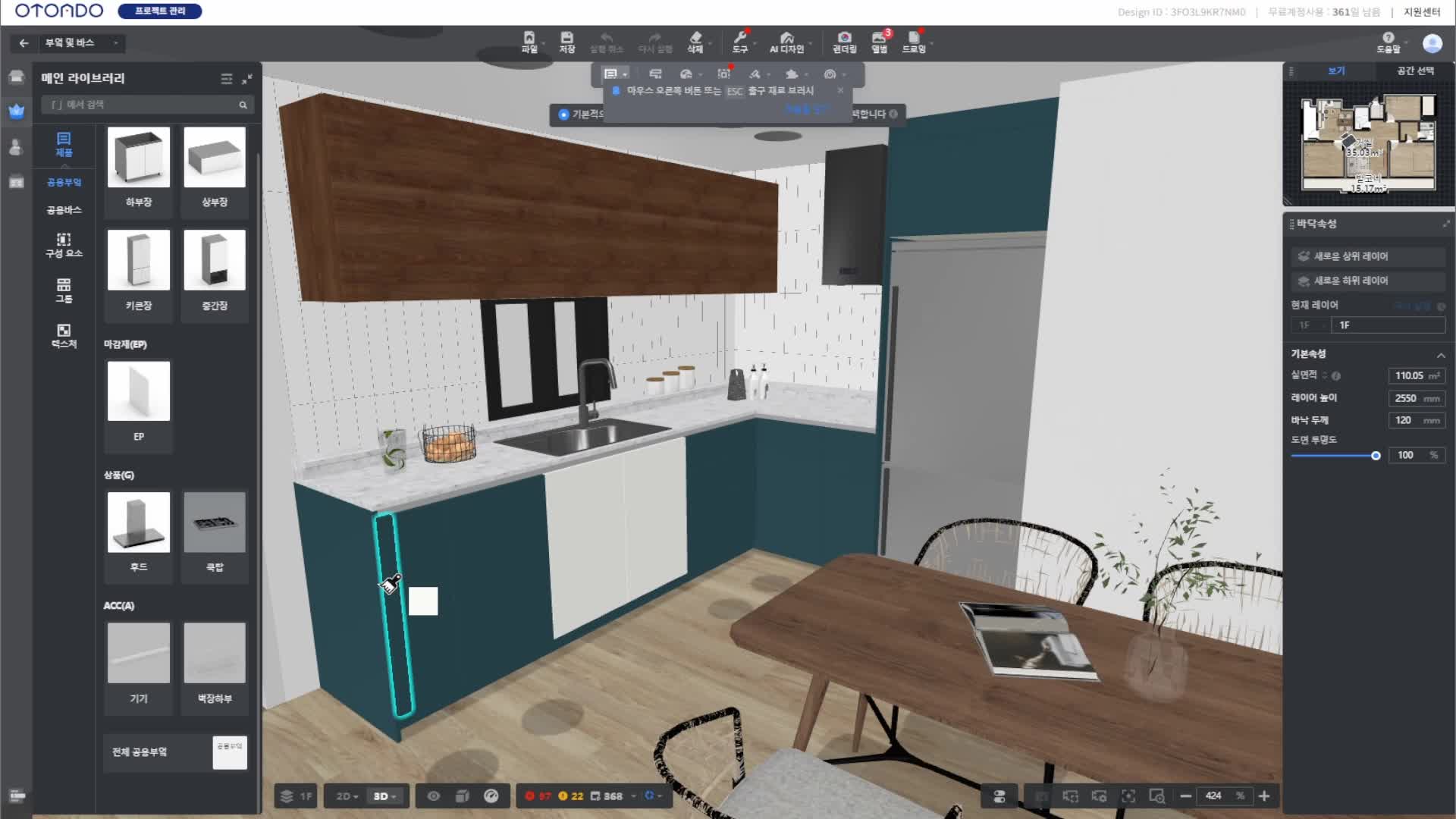This screenshot has height=819, width=1456.
Task: Click the zoom-in plus icon
Action: pyautogui.click(x=1264, y=795)
